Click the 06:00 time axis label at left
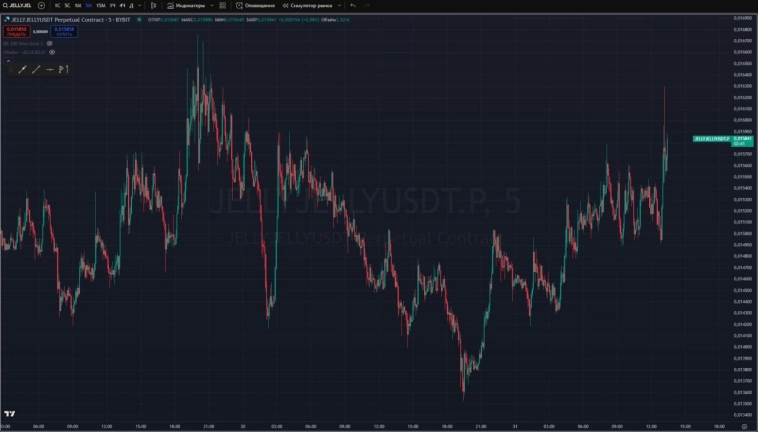The height and width of the screenshot is (432, 758). click(x=38, y=427)
